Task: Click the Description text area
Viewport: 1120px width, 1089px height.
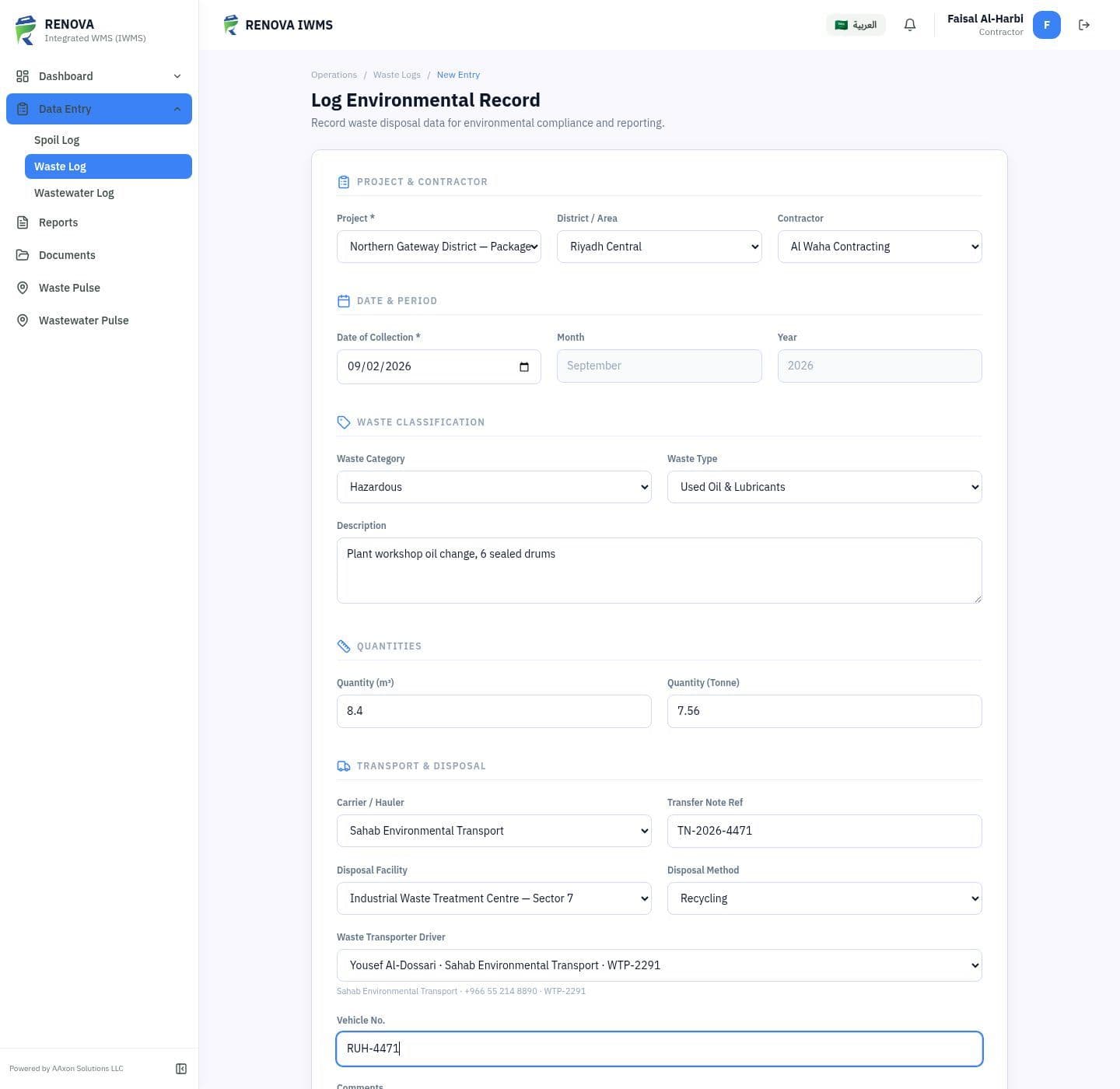Action: tap(660, 570)
